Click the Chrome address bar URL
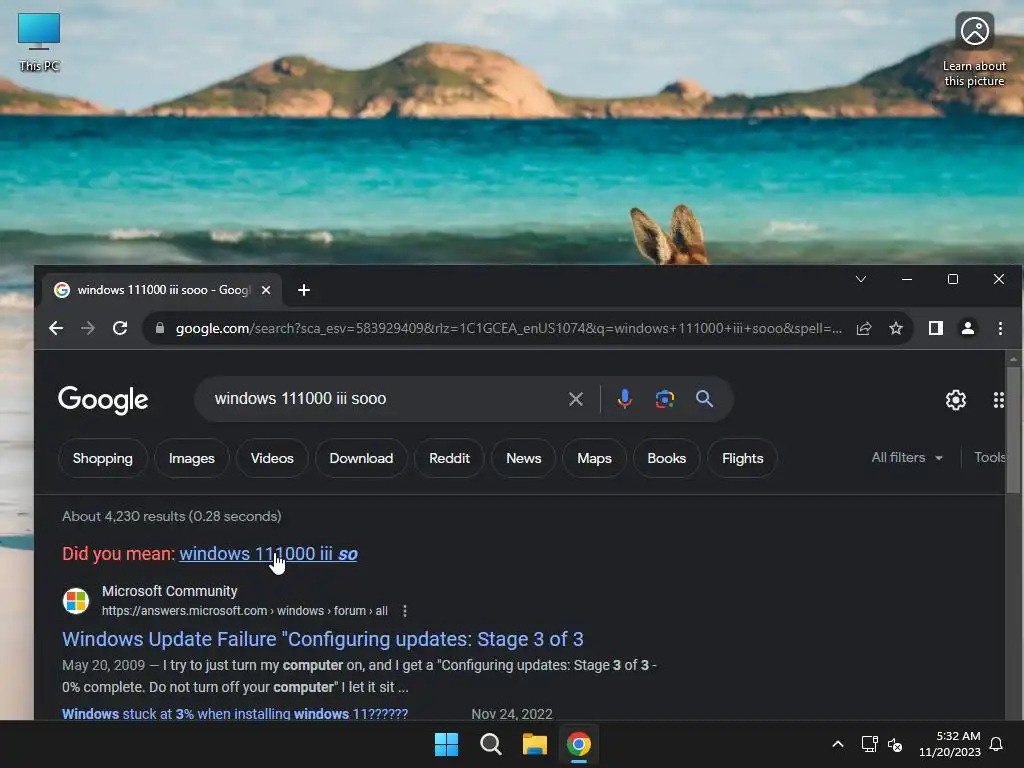1024x768 pixels. (509, 328)
